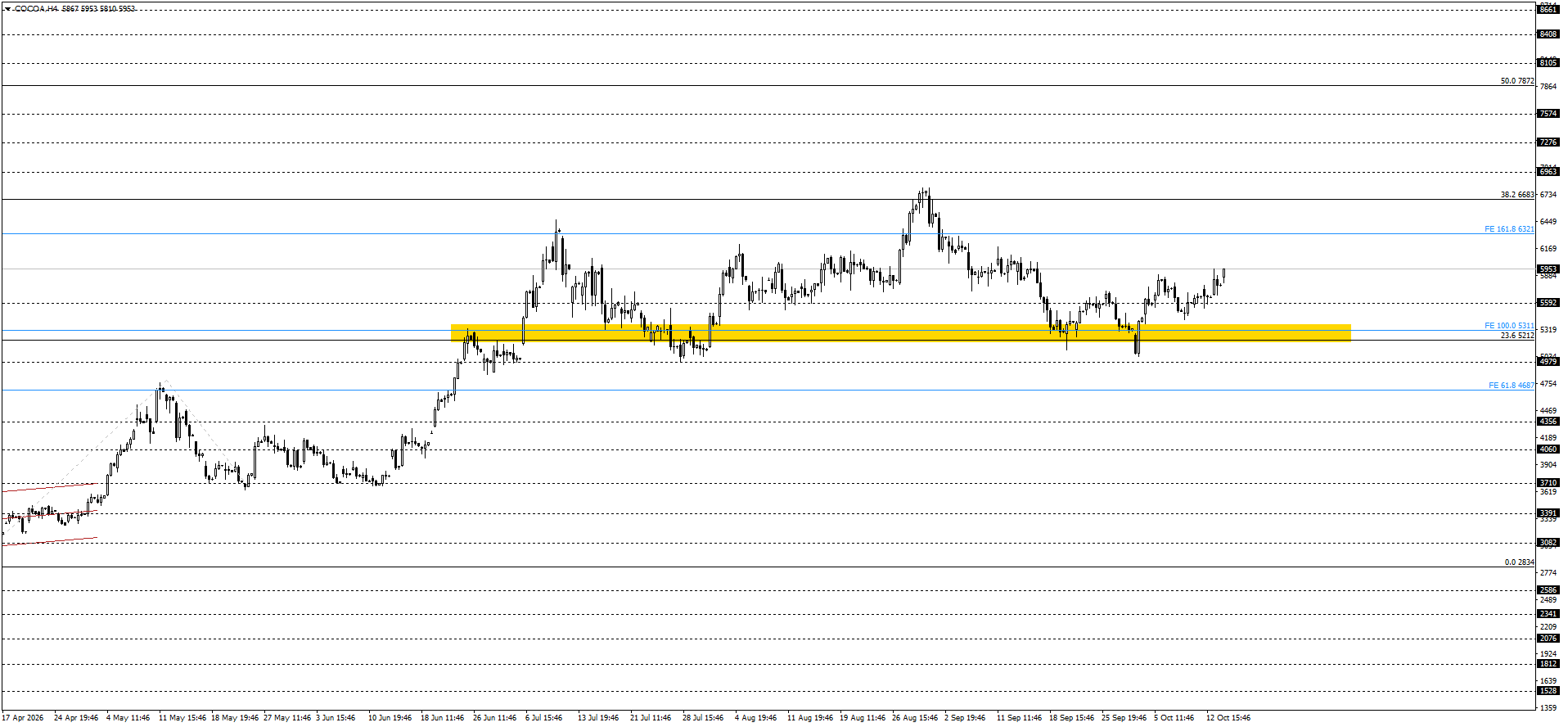Click the 'FE 161.8 6321' expansion label
Image resolution: width=1568 pixels, height=727 pixels.
[1509, 229]
